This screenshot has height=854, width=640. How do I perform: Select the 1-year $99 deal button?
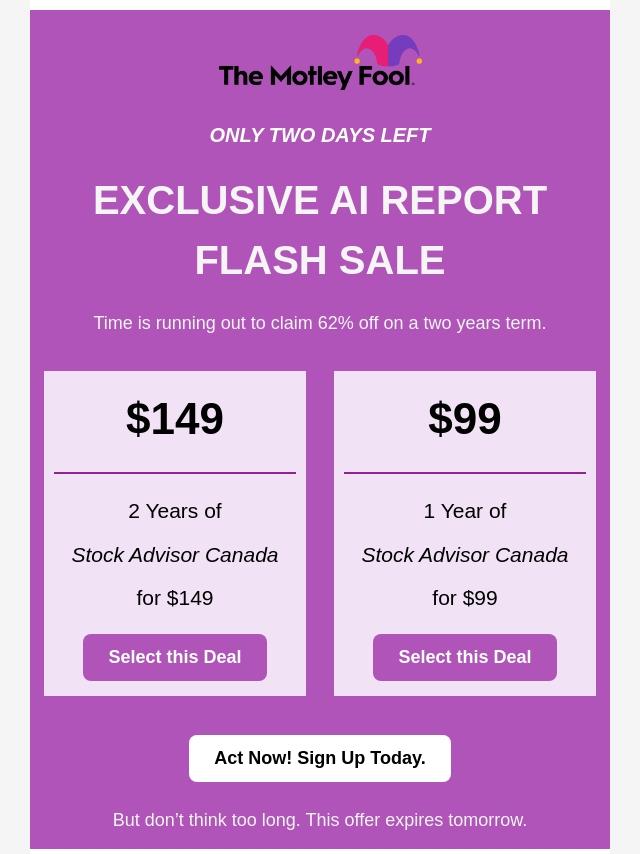point(465,657)
